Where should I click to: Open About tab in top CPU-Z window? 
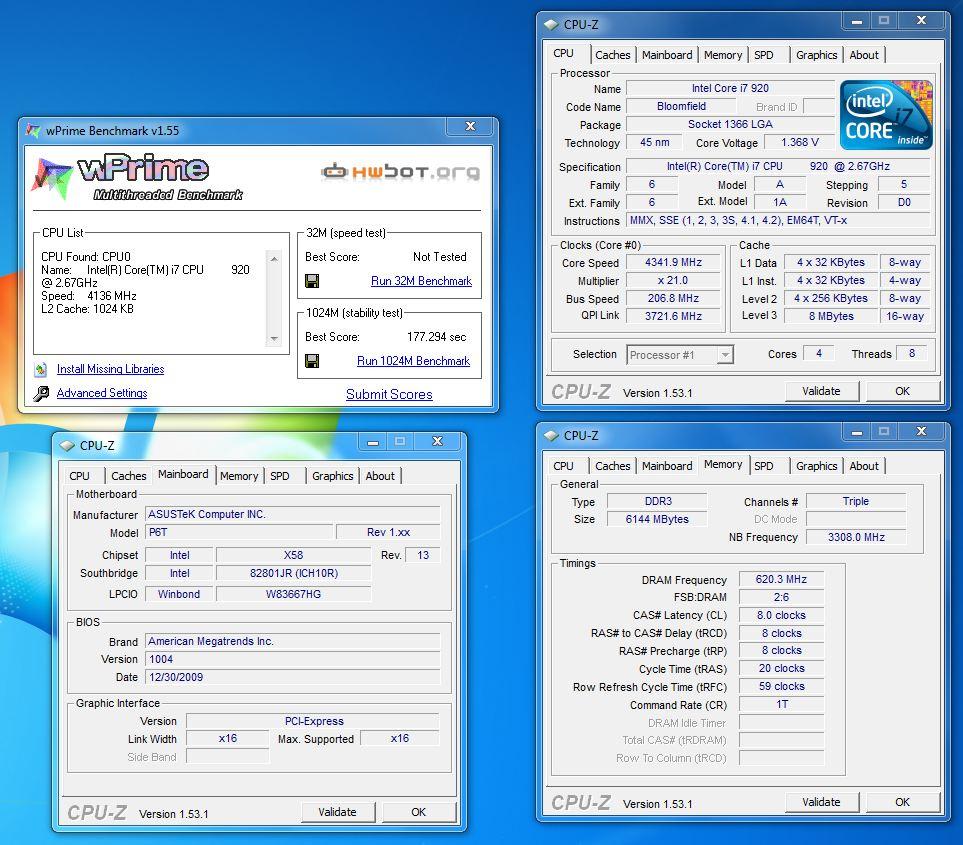(864, 55)
